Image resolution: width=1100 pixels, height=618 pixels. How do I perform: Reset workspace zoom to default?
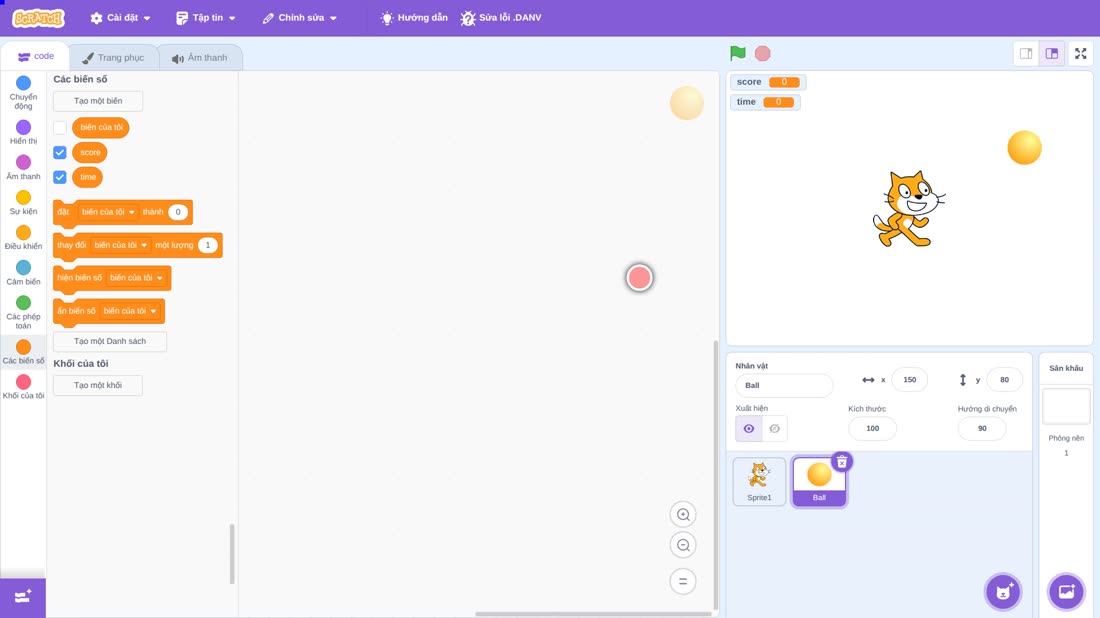pos(683,582)
